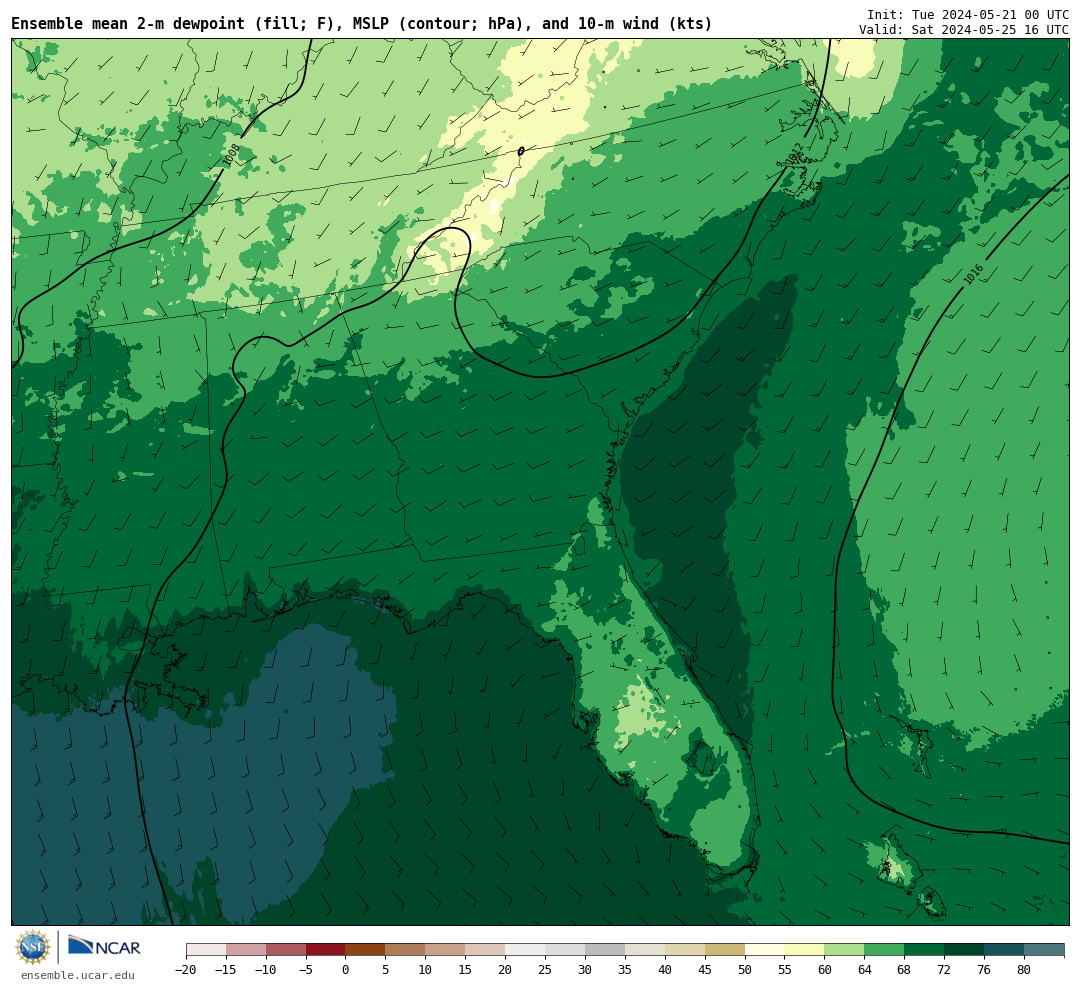Click colorbar swatch between 68 and 72

pyautogui.click(x=924, y=950)
